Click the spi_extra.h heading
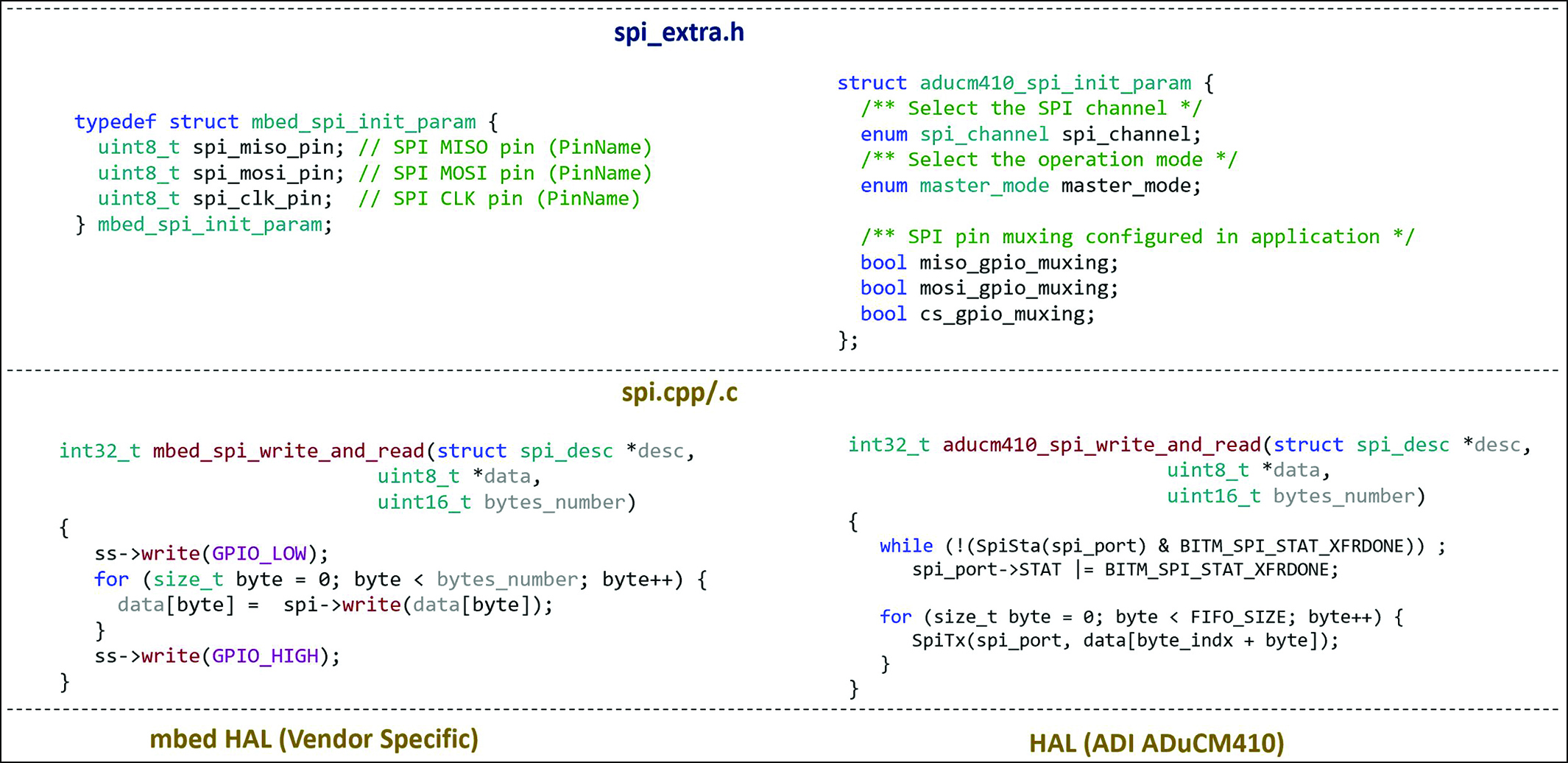 click(679, 33)
